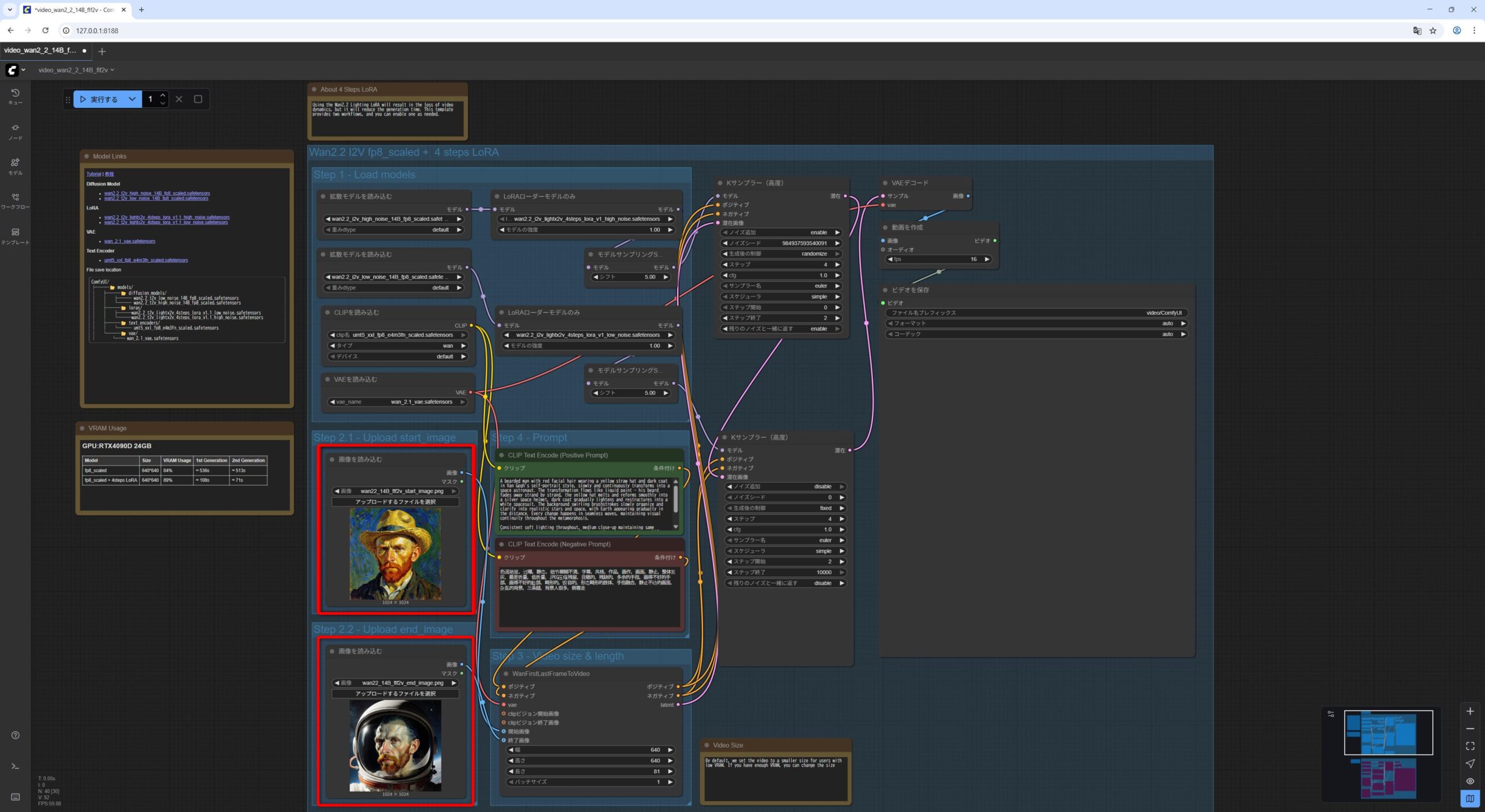The height and width of the screenshot is (812, 1485).
Task: Collapse the Model Links note via its dot
Action: pyautogui.click(x=87, y=157)
